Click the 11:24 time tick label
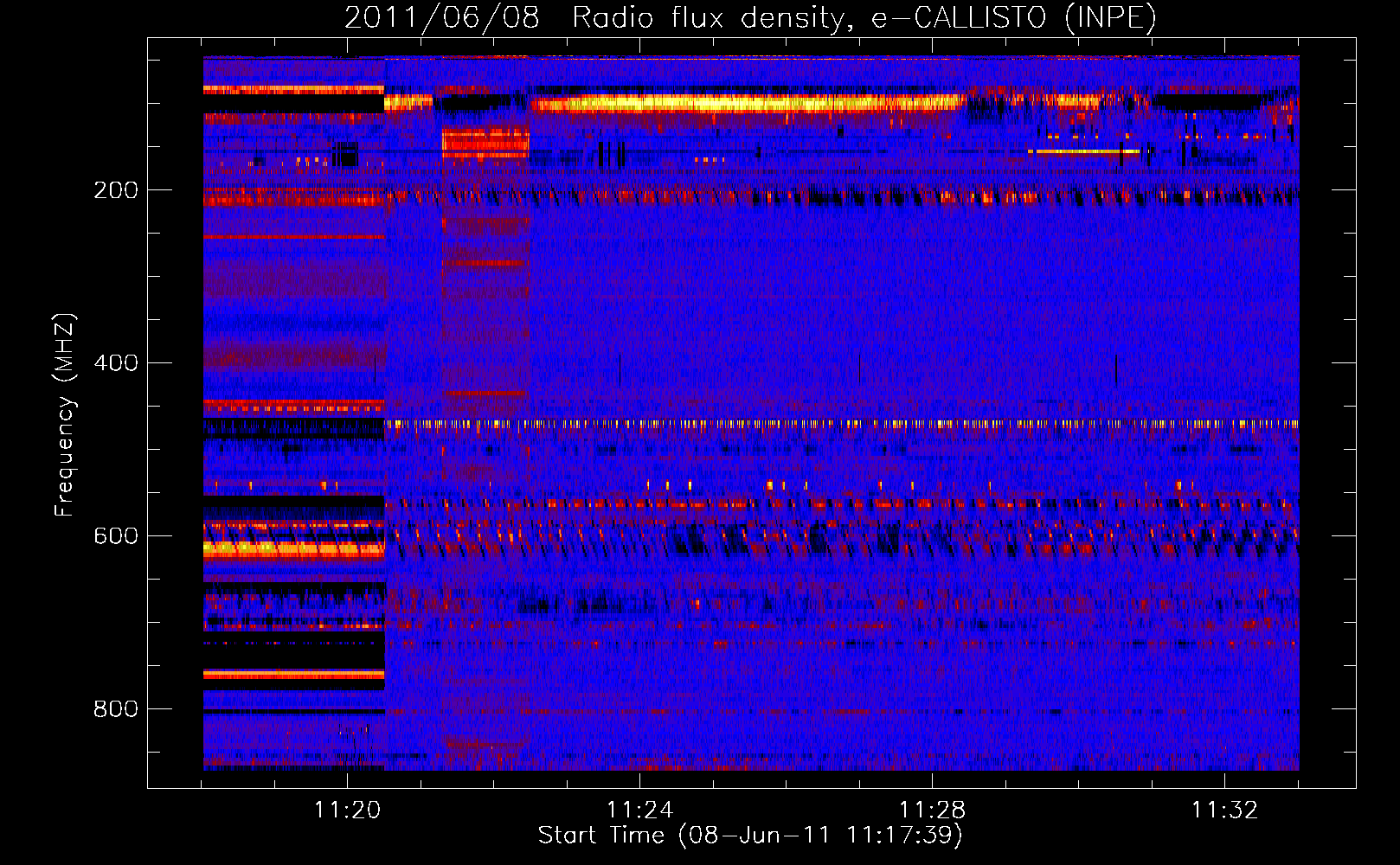1400x865 pixels. coord(639,810)
